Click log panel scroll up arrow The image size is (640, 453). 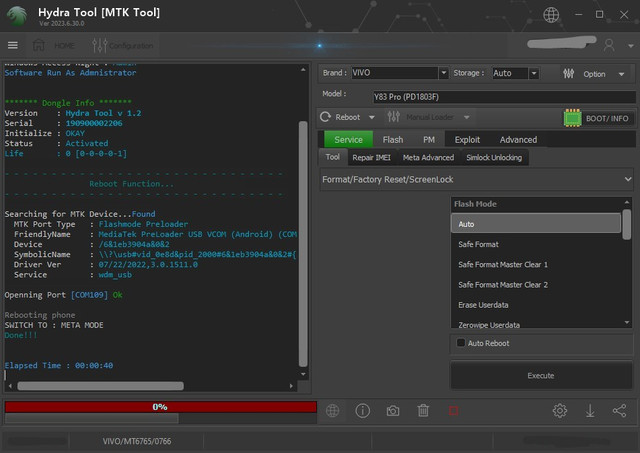pos(303,70)
